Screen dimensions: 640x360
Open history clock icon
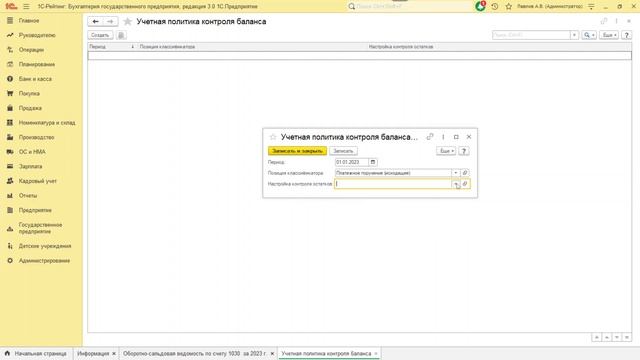(x=495, y=7)
